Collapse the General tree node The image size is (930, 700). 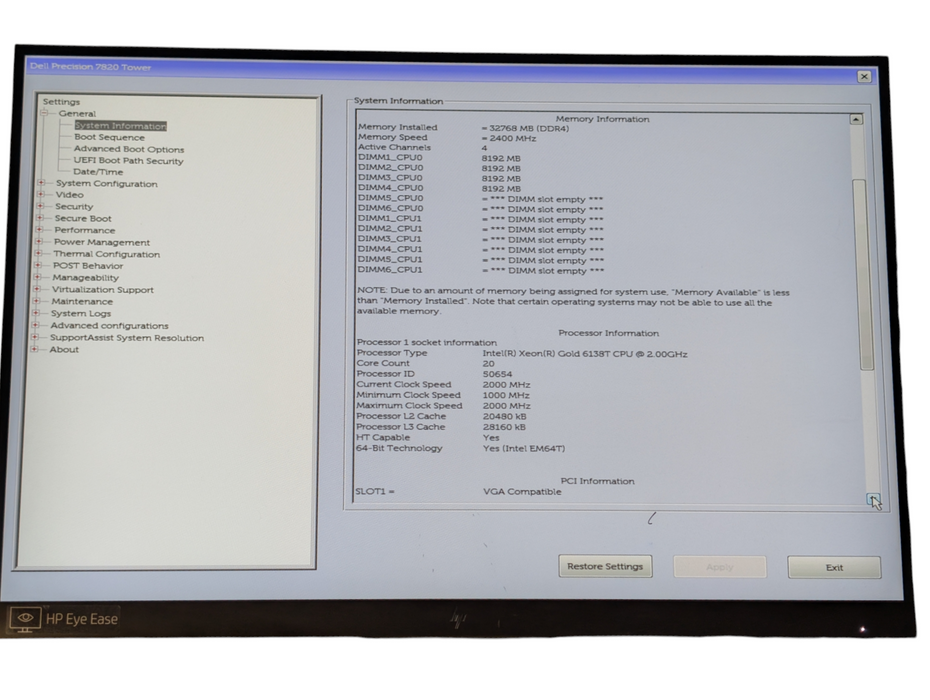pos(44,113)
